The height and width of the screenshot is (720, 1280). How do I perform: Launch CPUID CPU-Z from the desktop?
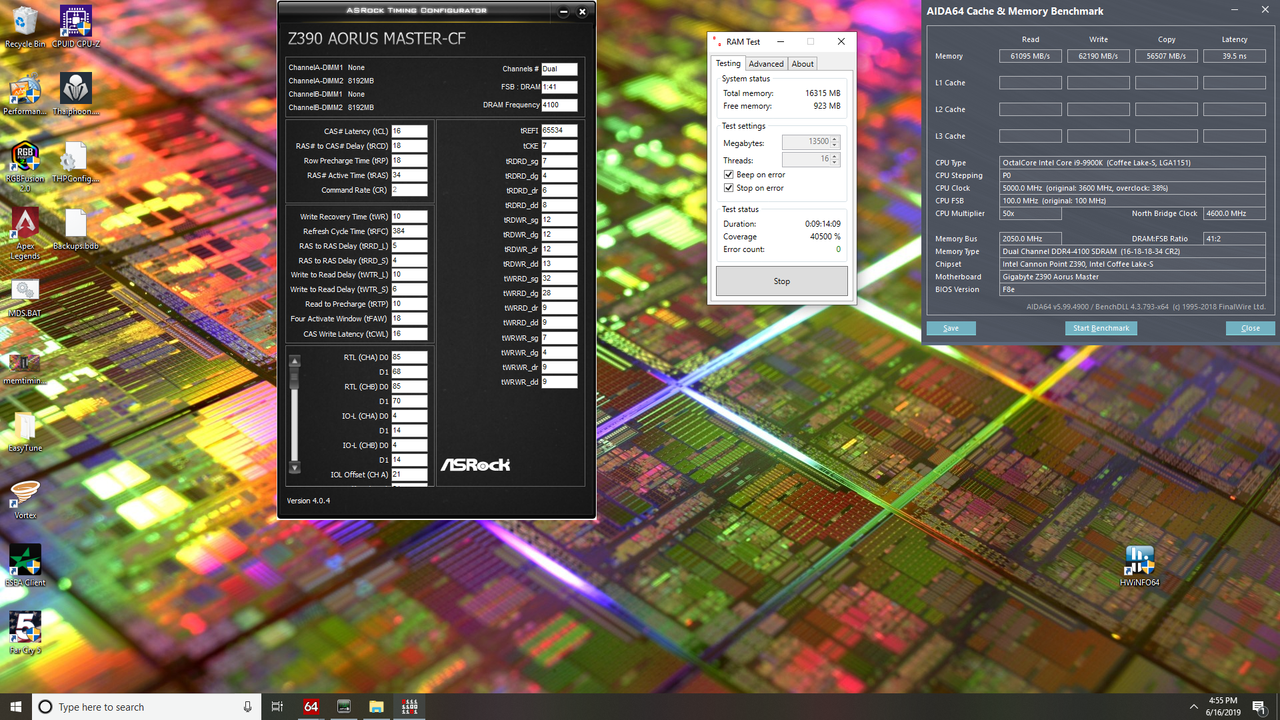point(75,20)
